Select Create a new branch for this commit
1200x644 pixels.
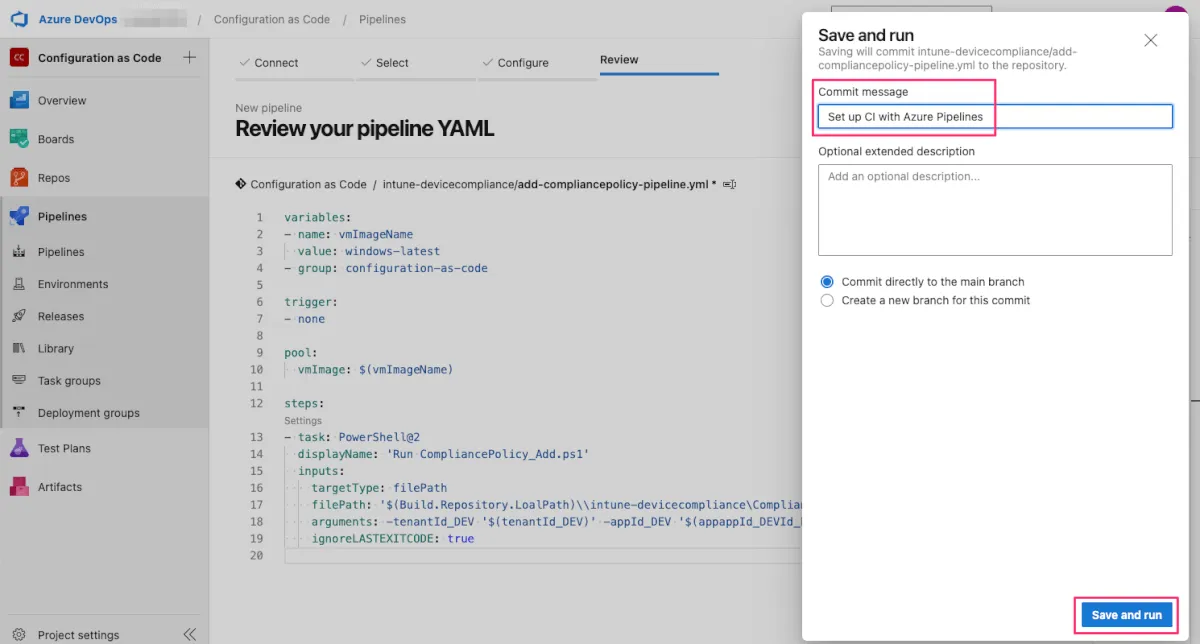(827, 300)
